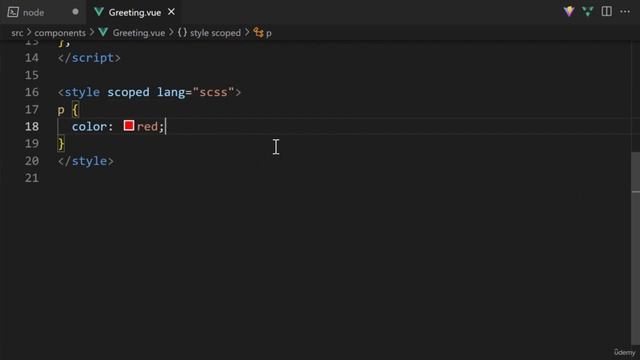Screen dimensions: 640x360
Task: Expand the chevron after Greeting.vue breadcrumb
Action: [171, 32]
